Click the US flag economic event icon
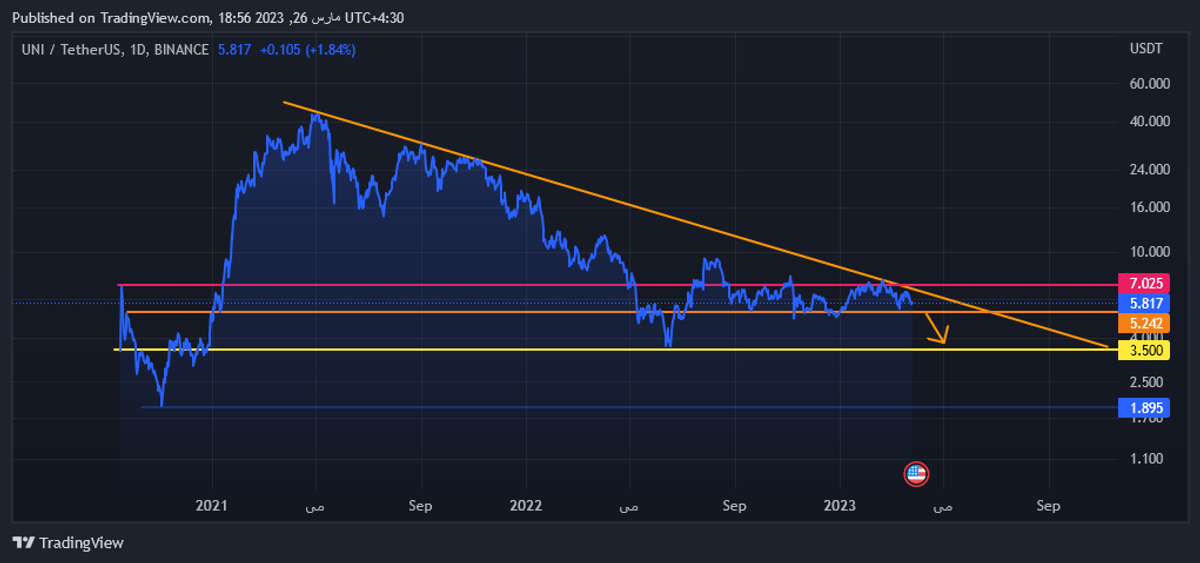This screenshot has width=1200, height=563. 916,474
